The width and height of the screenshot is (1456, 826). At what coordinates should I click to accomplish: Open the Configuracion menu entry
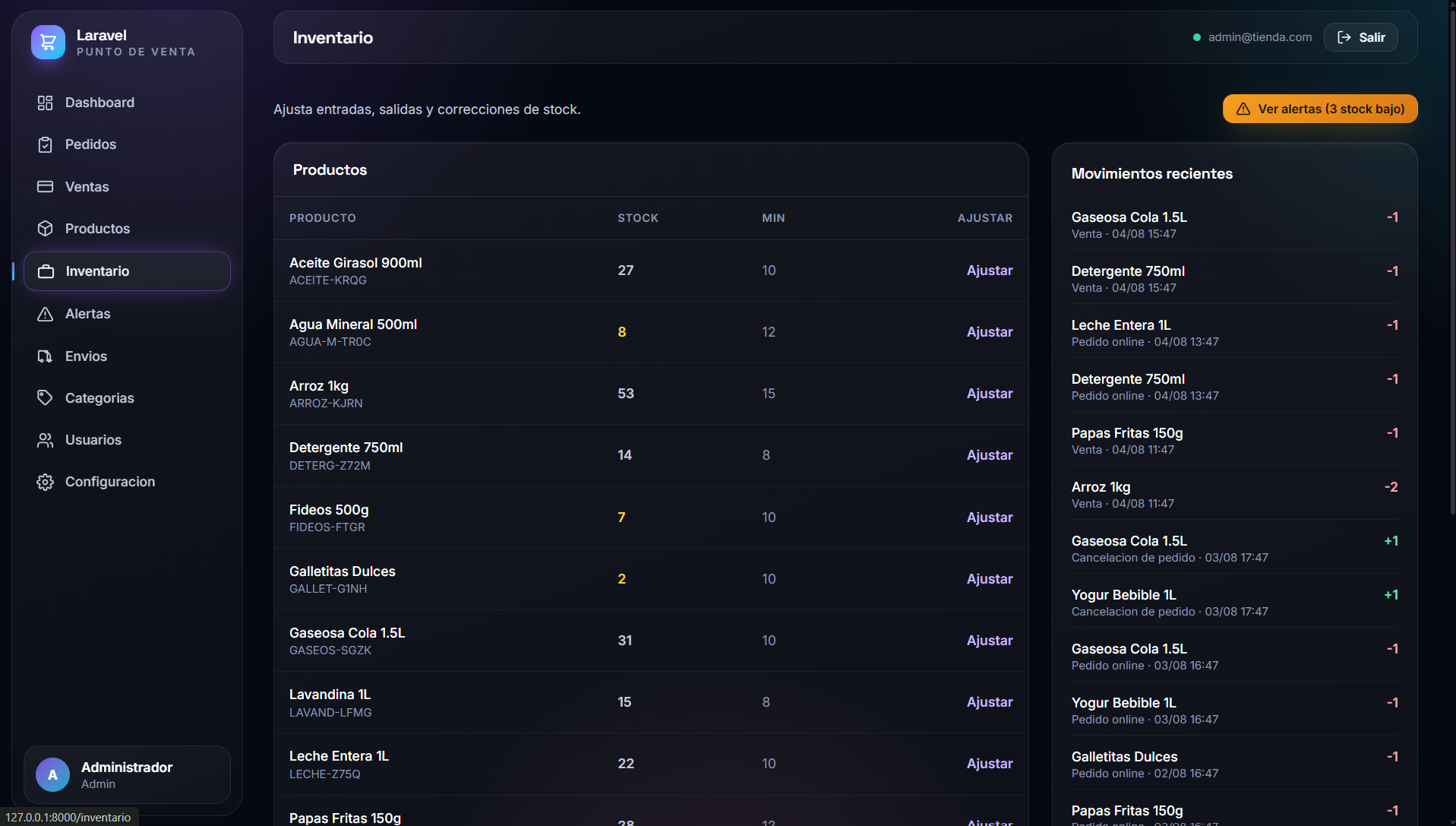127,482
